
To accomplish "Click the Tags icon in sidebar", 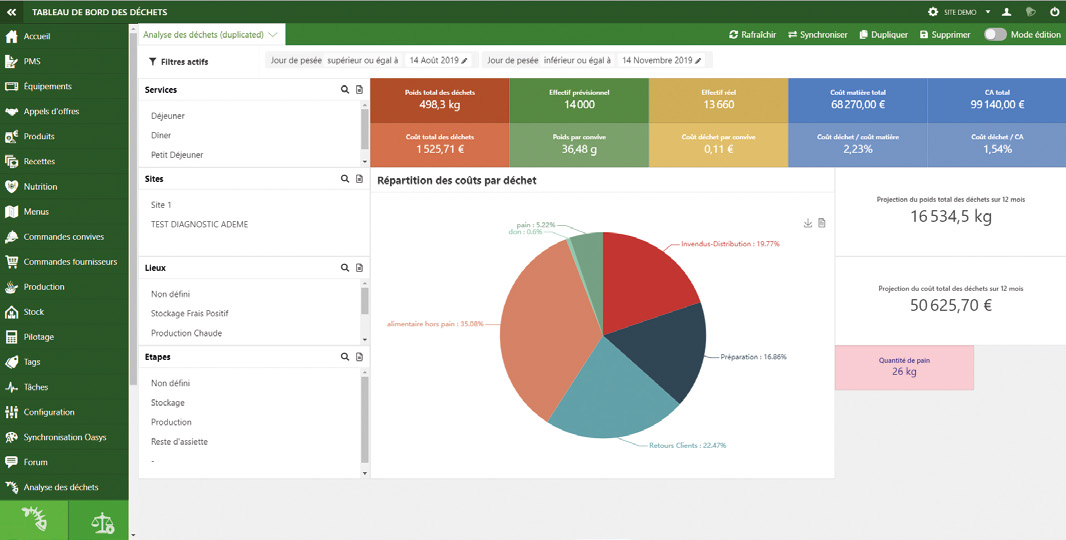I will click(x=12, y=362).
